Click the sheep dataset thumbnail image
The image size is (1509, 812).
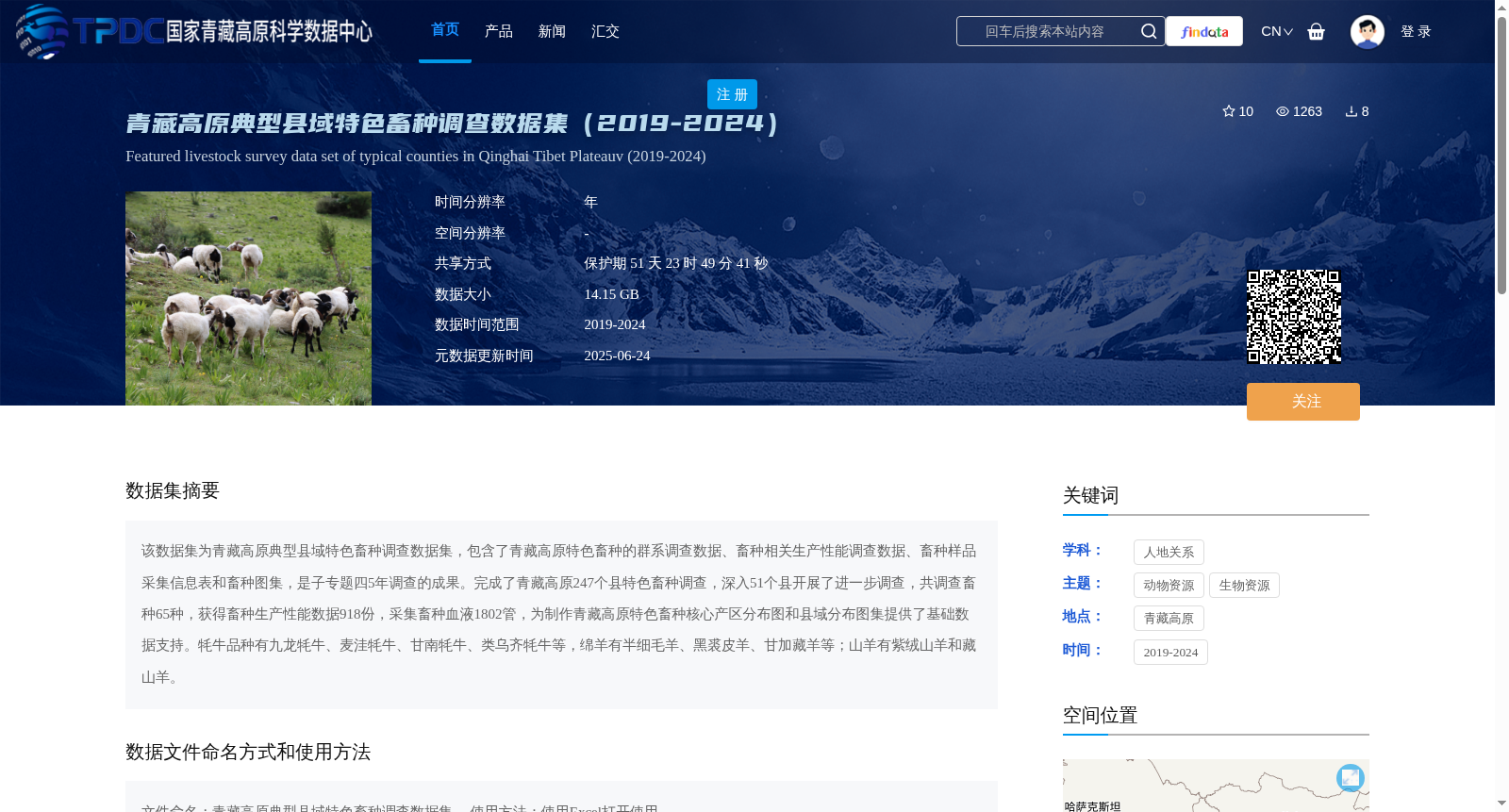pyautogui.click(x=248, y=299)
